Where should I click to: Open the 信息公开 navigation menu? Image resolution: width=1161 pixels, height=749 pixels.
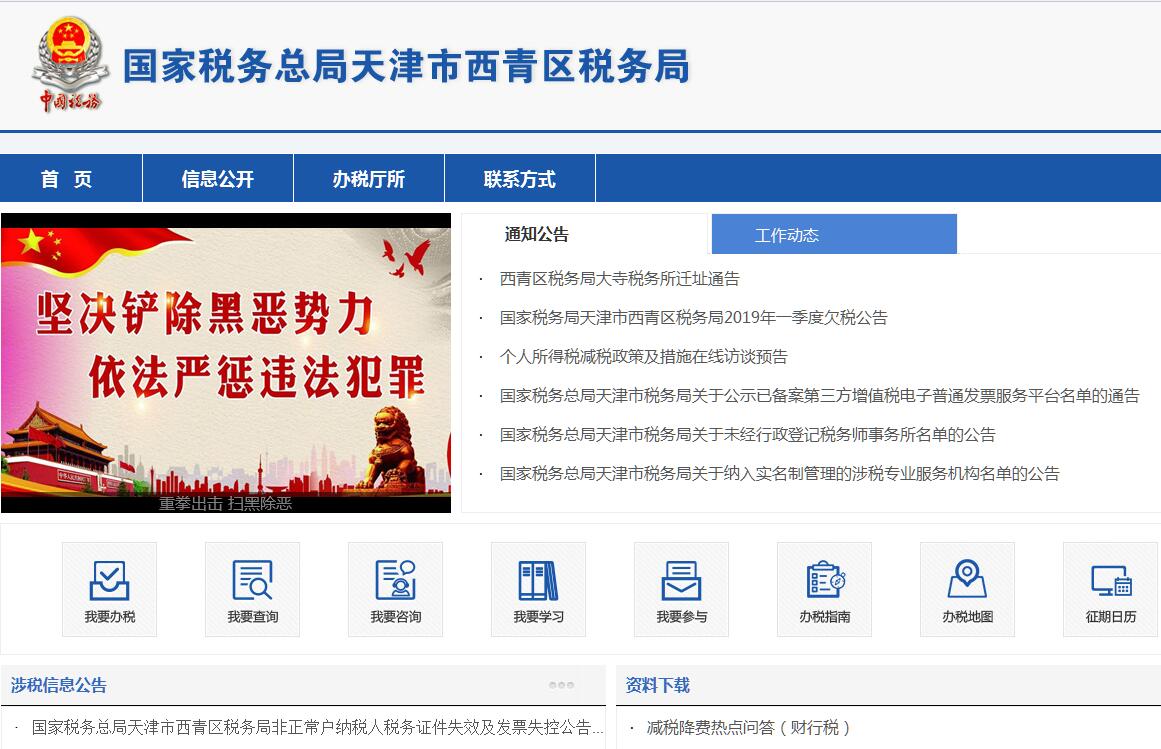coord(218,179)
